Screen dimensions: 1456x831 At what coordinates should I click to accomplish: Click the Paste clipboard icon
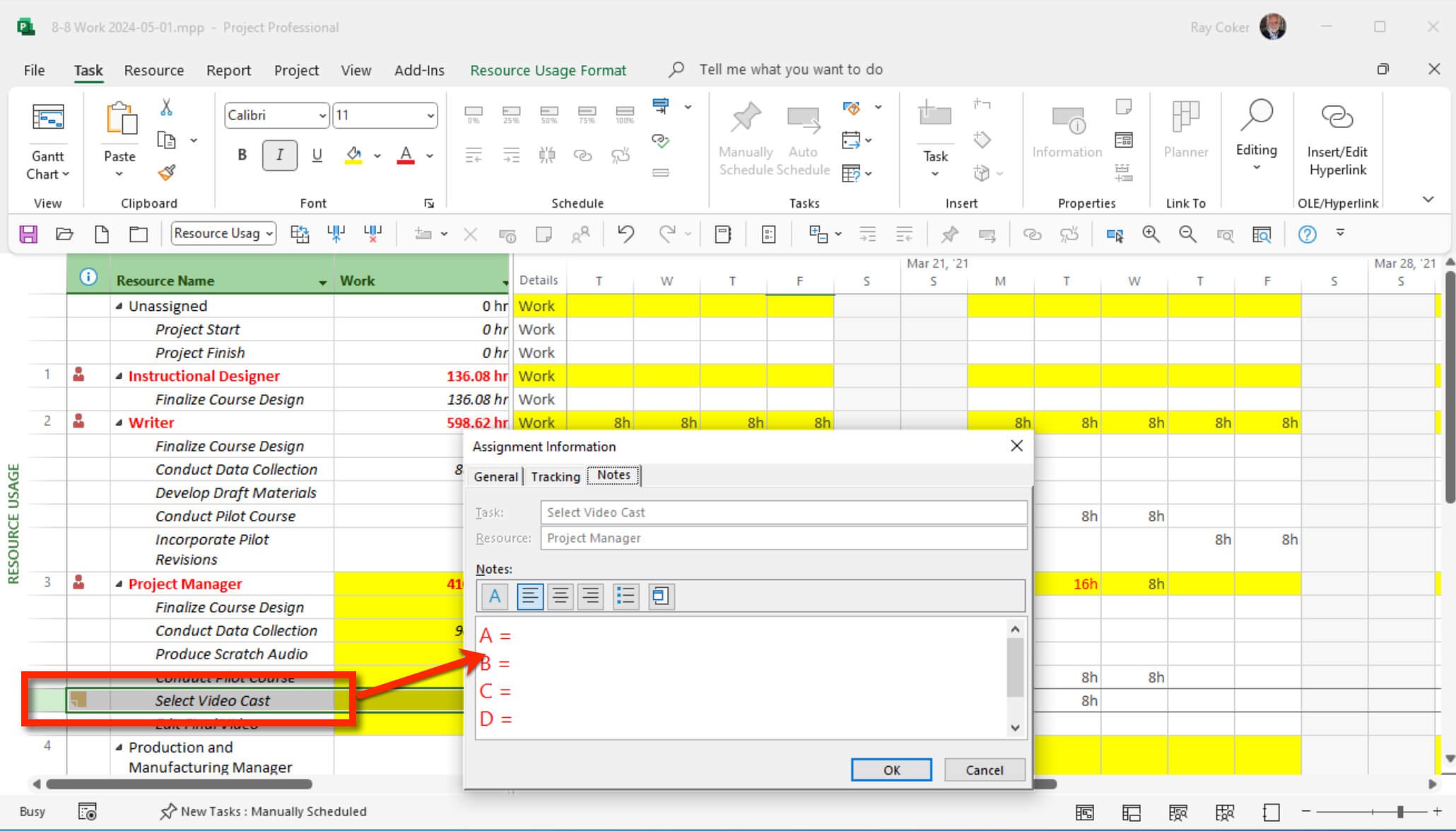tap(120, 119)
